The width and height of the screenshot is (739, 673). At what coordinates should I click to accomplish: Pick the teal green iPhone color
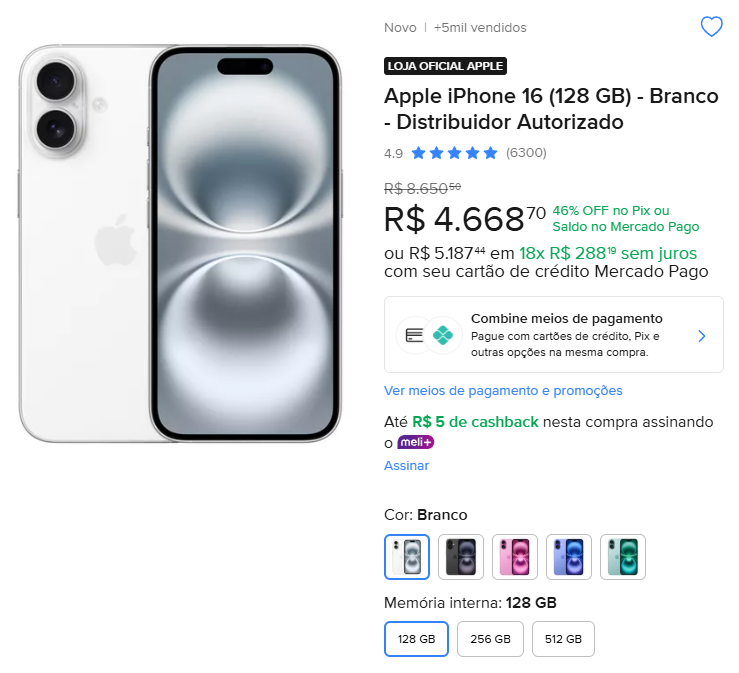pos(623,557)
